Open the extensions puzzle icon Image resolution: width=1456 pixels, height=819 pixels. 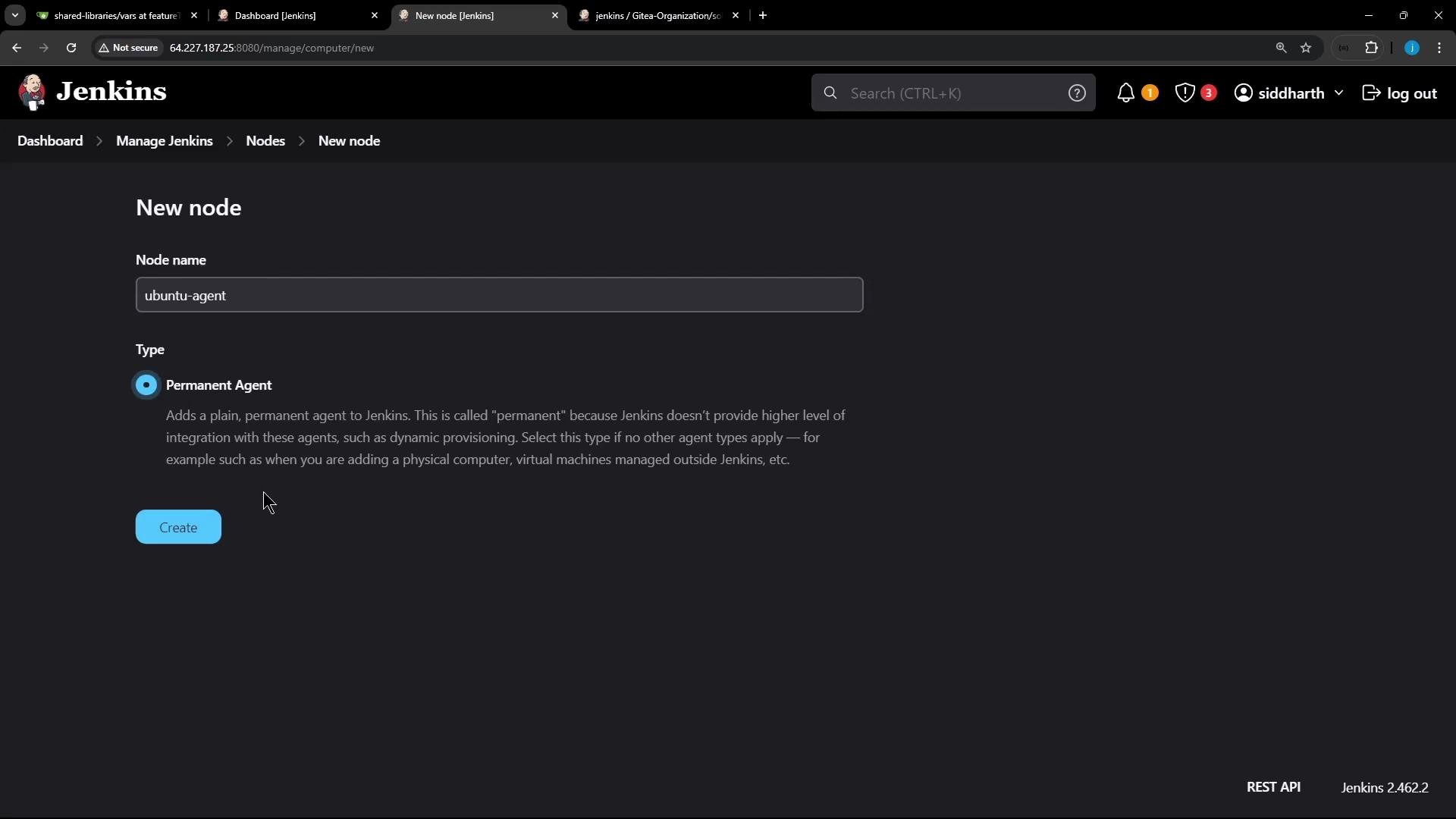pos(1371,48)
